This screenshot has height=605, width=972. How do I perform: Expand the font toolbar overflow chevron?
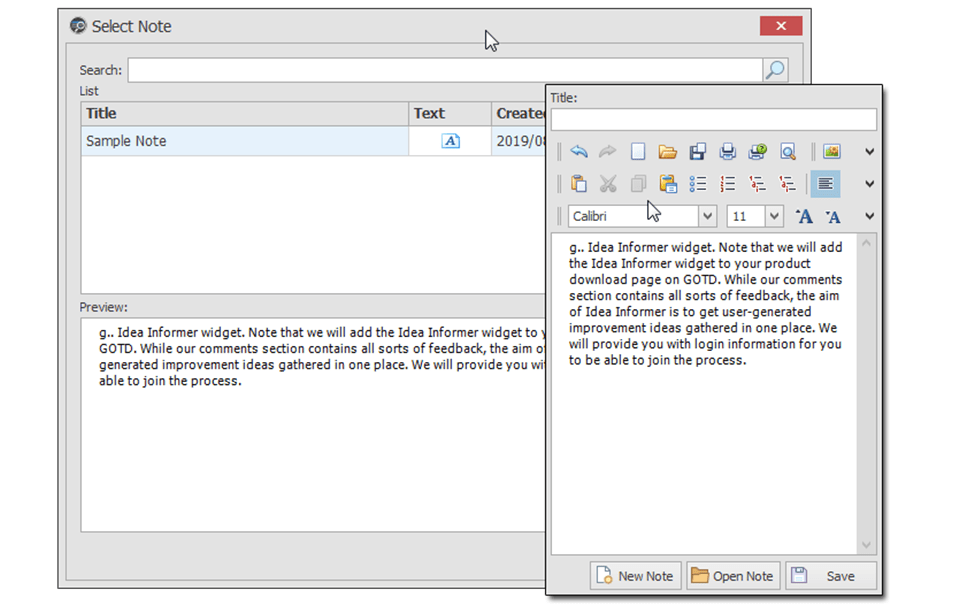tap(869, 216)
